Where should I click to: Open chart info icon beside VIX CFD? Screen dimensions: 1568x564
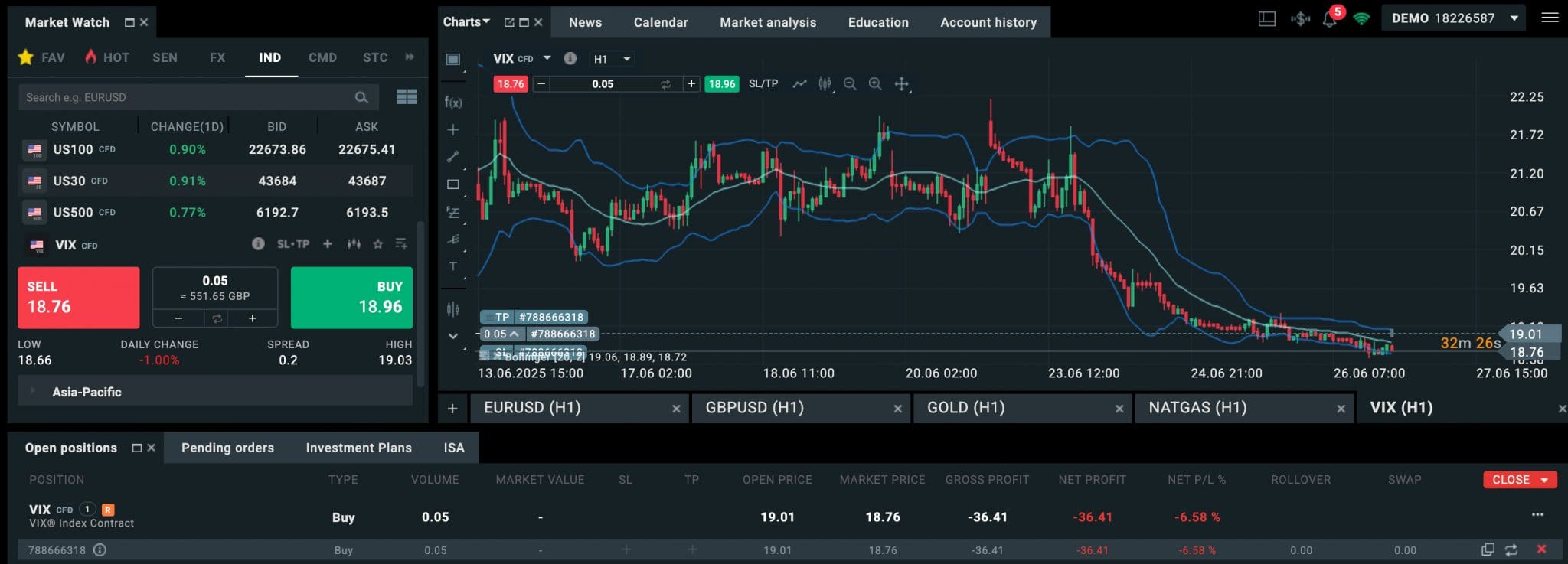pos(570,58)
